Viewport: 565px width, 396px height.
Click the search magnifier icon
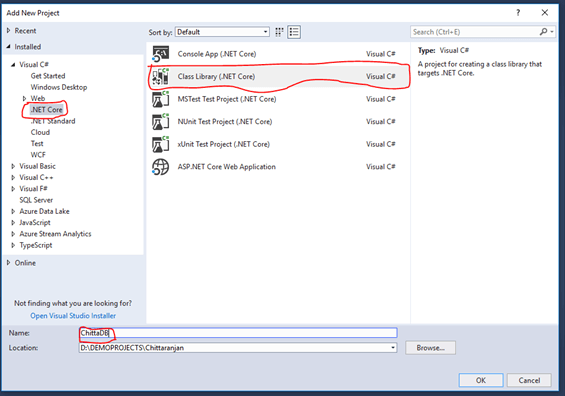coord(543,32)
